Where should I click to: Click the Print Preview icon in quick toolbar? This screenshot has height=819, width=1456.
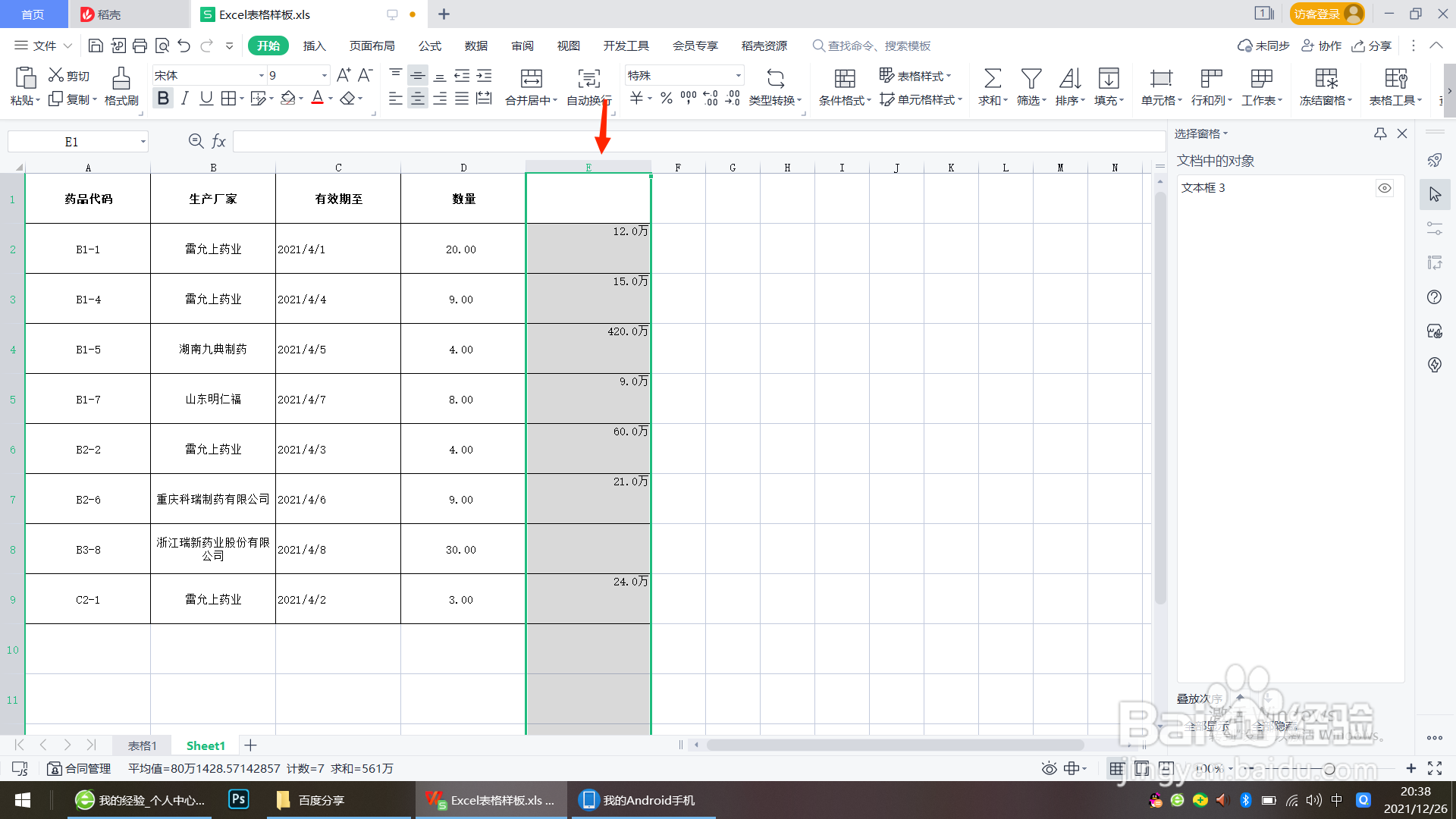[x=162, y=46]
